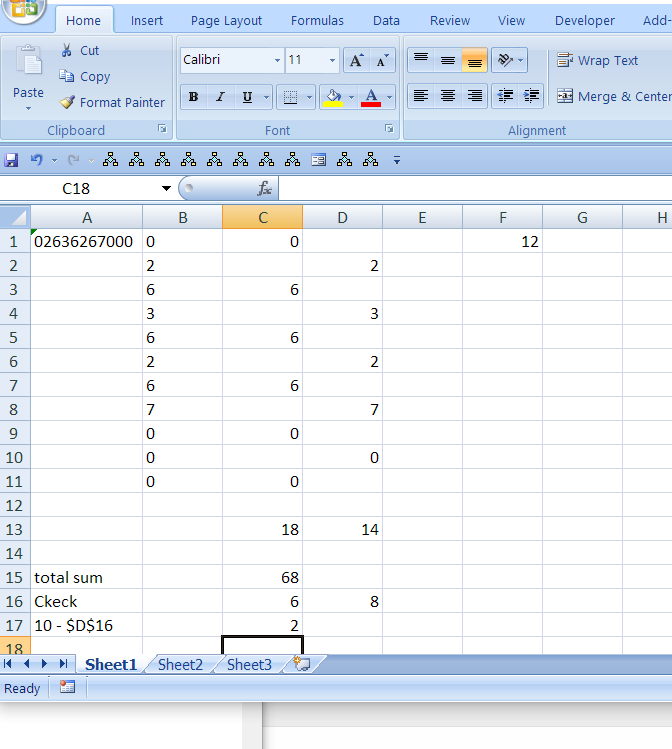Expand the Paste options arrow
This screenshot has width=672, height=749.
[x=28, y=108]
